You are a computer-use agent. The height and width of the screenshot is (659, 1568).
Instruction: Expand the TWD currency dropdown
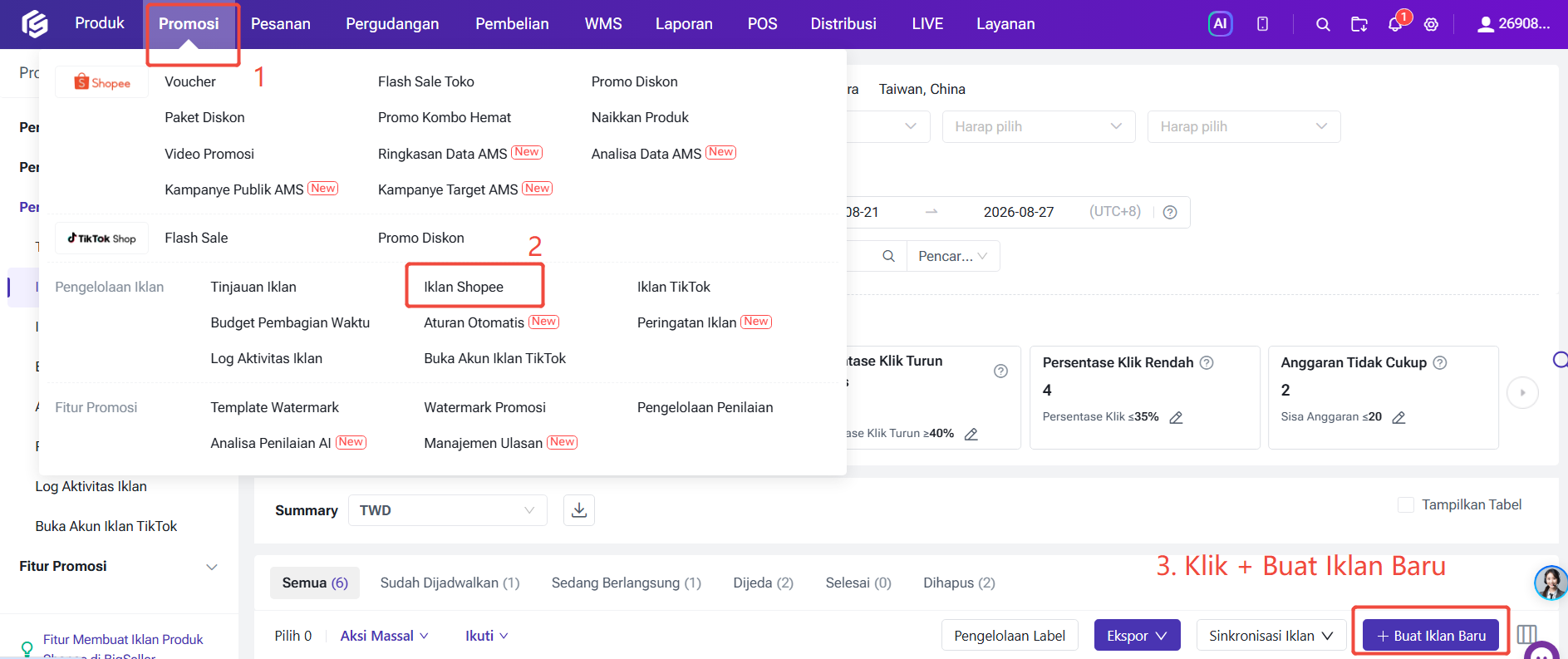pyautogui.click(x=448, y=510)
